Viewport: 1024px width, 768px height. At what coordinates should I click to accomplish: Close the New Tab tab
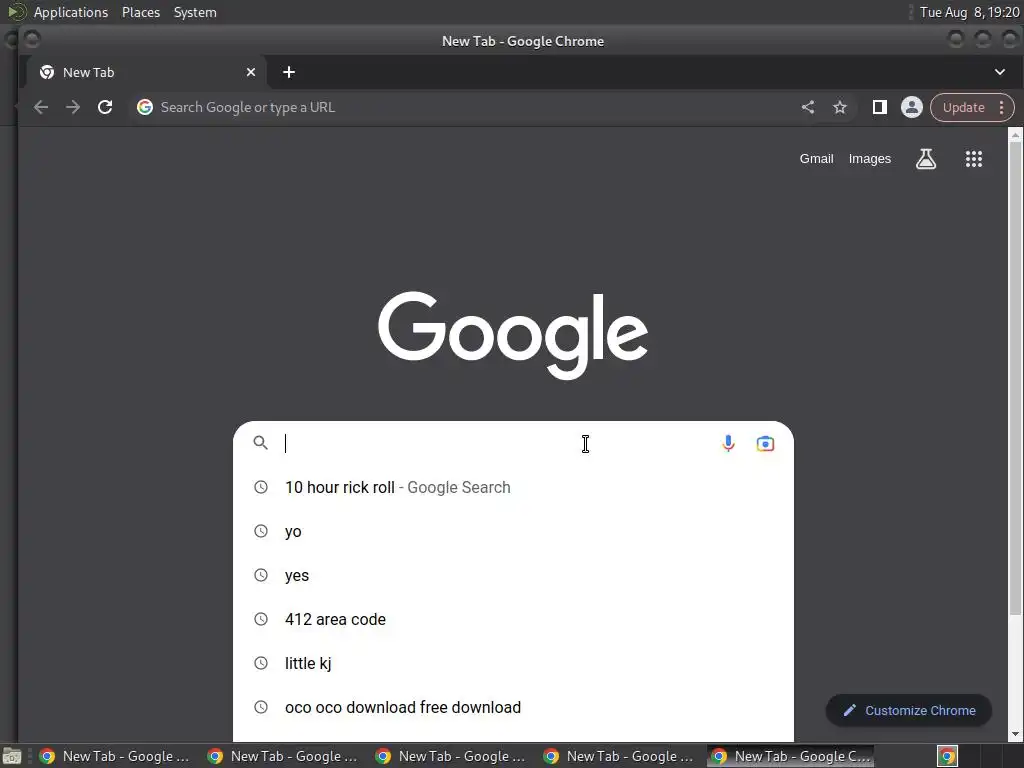(251, 72)
